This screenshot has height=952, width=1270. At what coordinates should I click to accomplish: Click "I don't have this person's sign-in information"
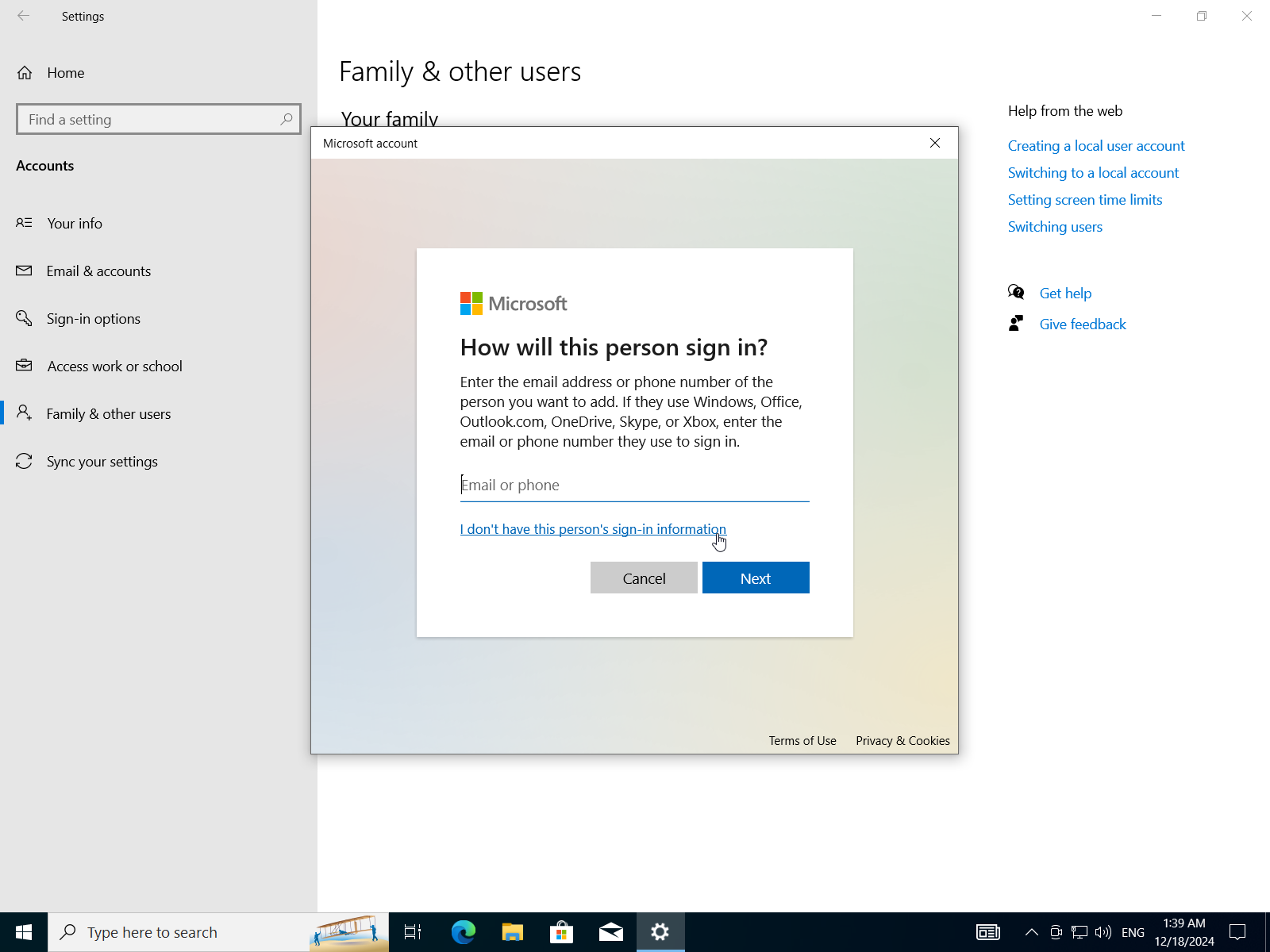[592, 529]
